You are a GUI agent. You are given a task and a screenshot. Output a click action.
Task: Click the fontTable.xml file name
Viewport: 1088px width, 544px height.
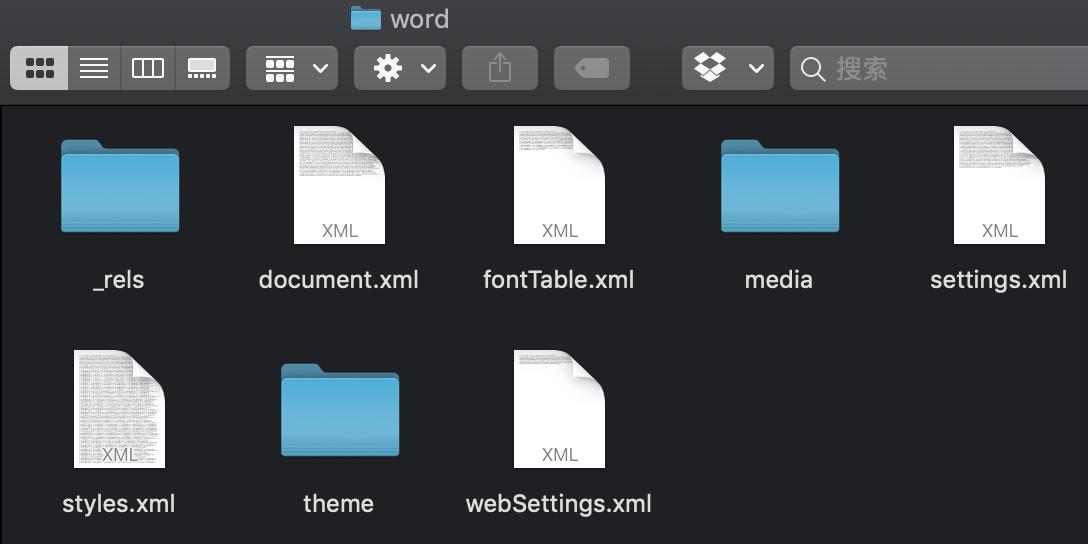pos(559,280)
